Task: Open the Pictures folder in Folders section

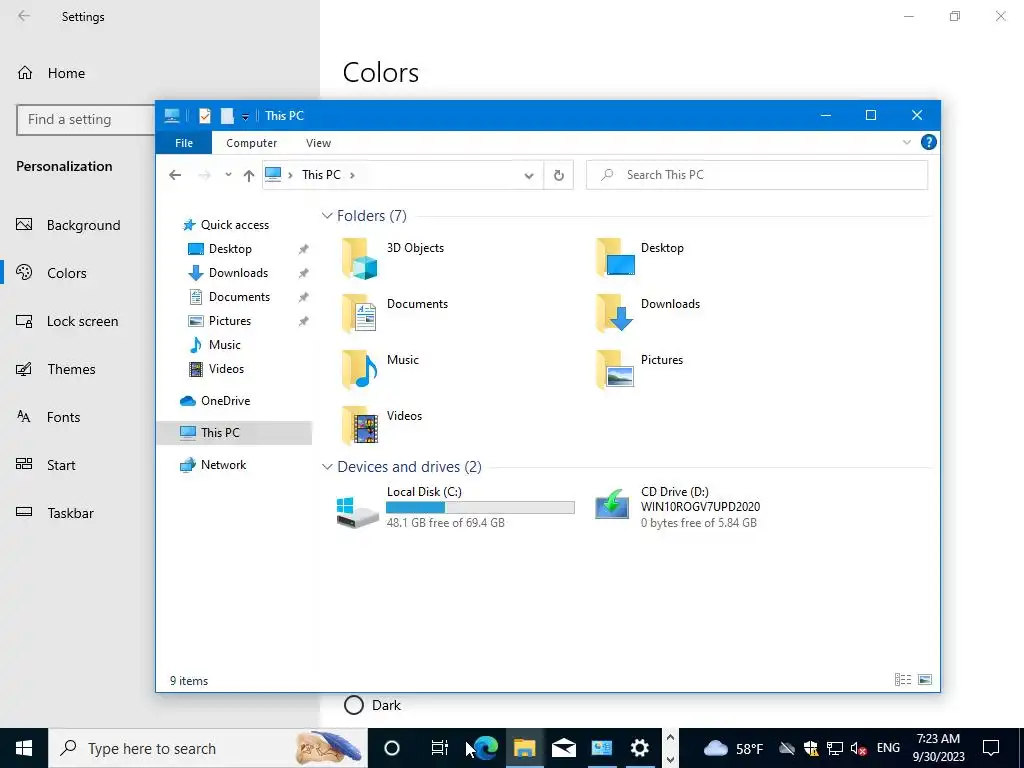Action: [639, 370]
